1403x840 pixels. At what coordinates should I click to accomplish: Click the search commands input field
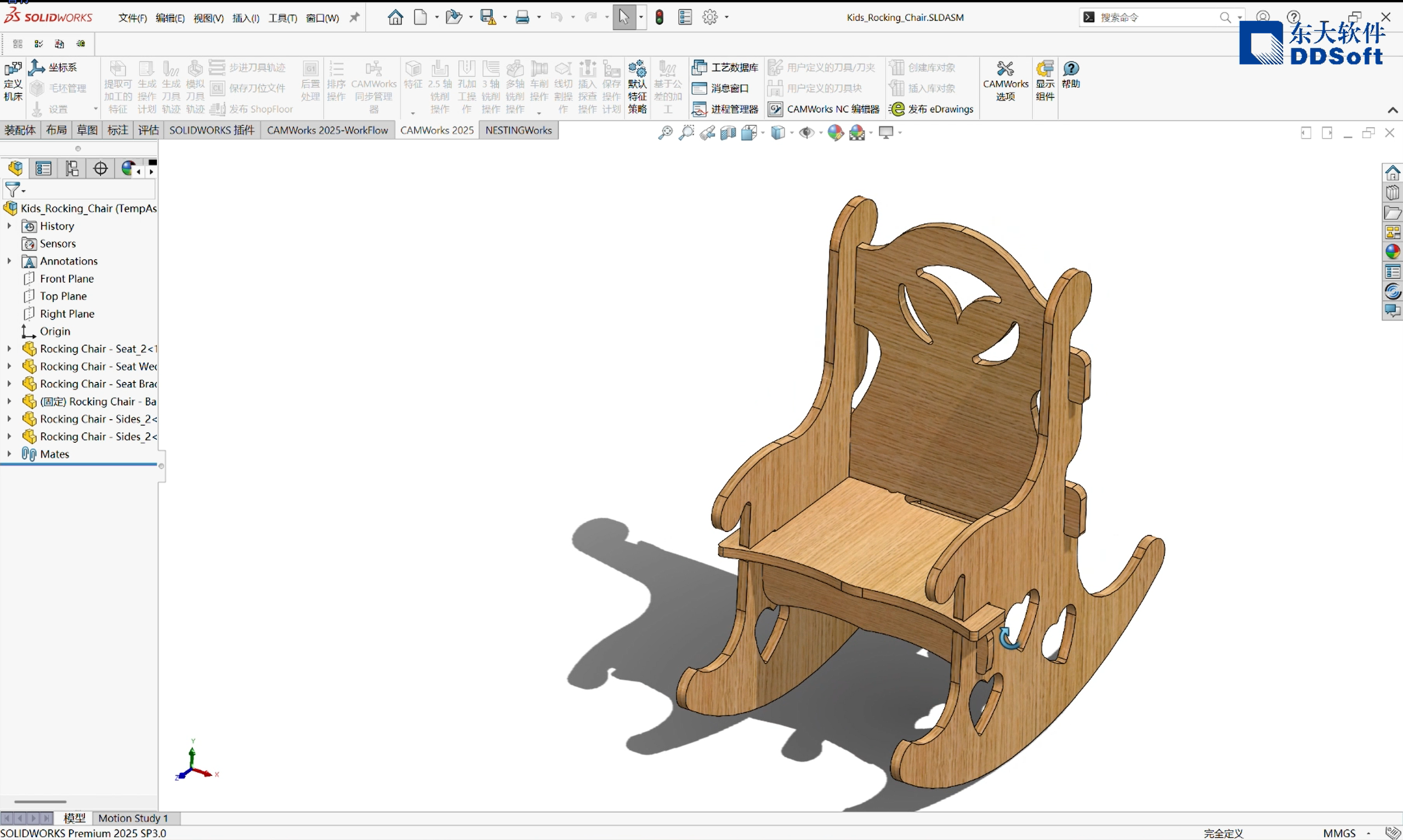[1155, 18]
